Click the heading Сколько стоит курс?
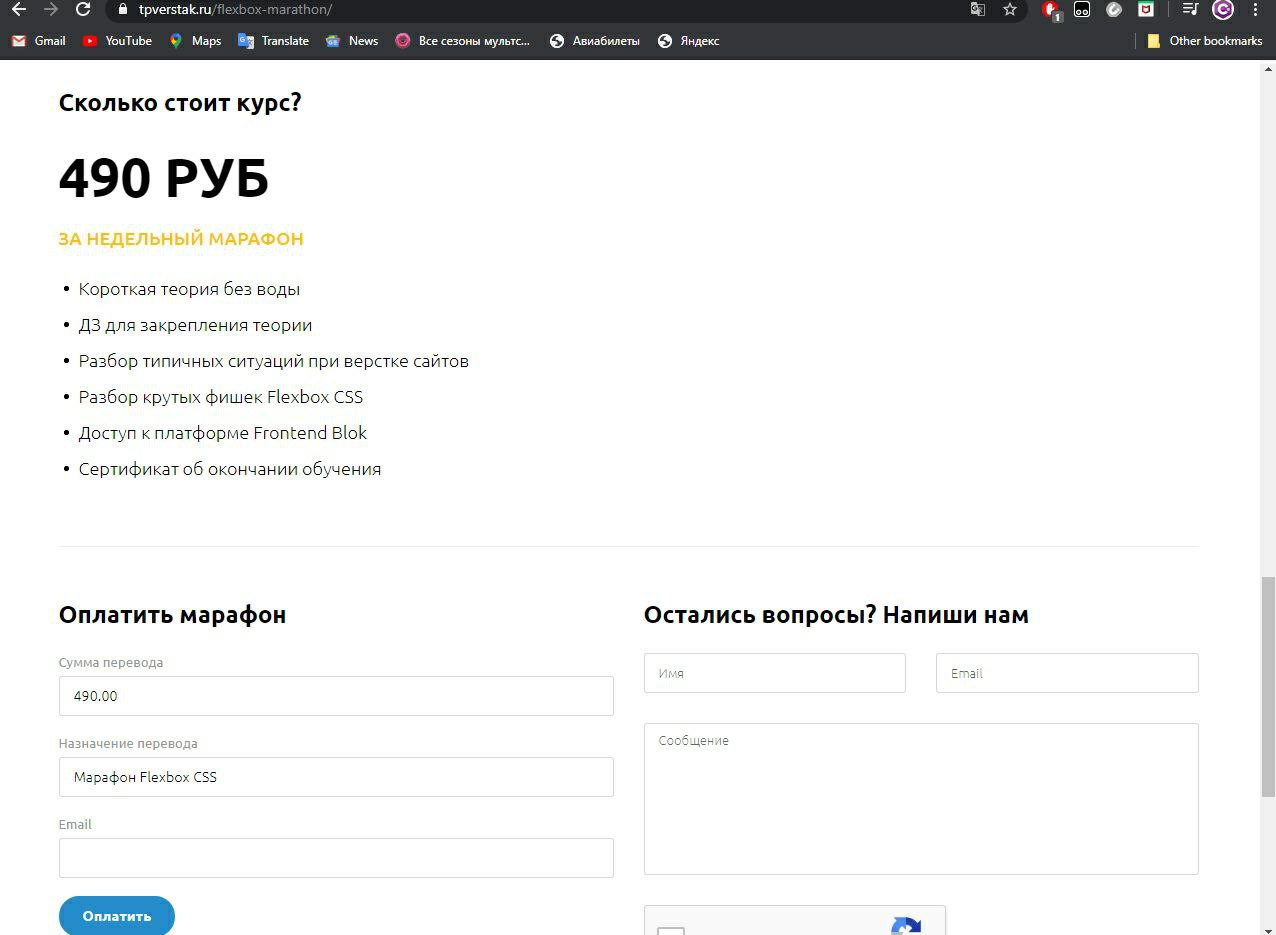 coord(180,103)
